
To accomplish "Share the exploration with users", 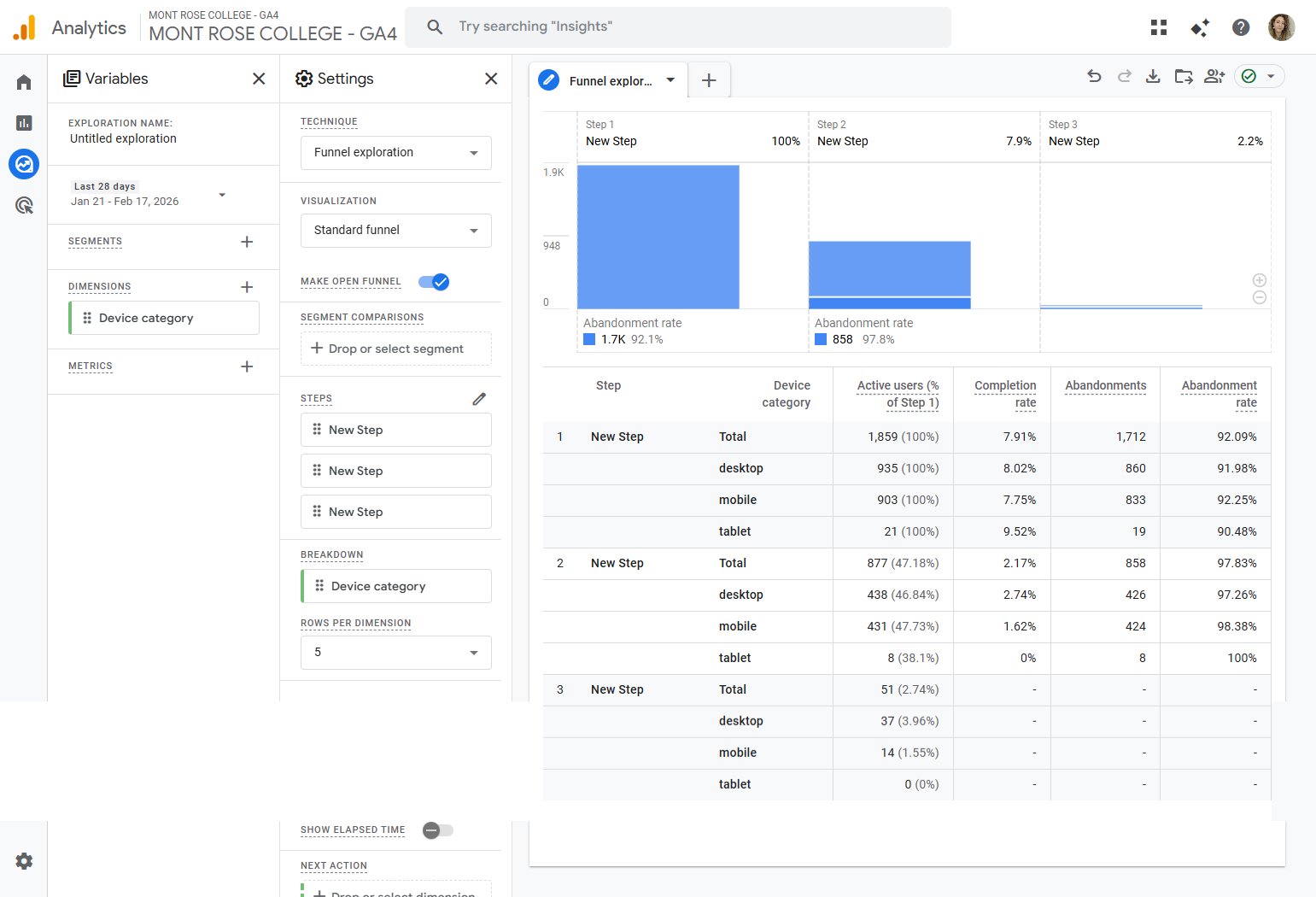I will tap(1214, 76).
